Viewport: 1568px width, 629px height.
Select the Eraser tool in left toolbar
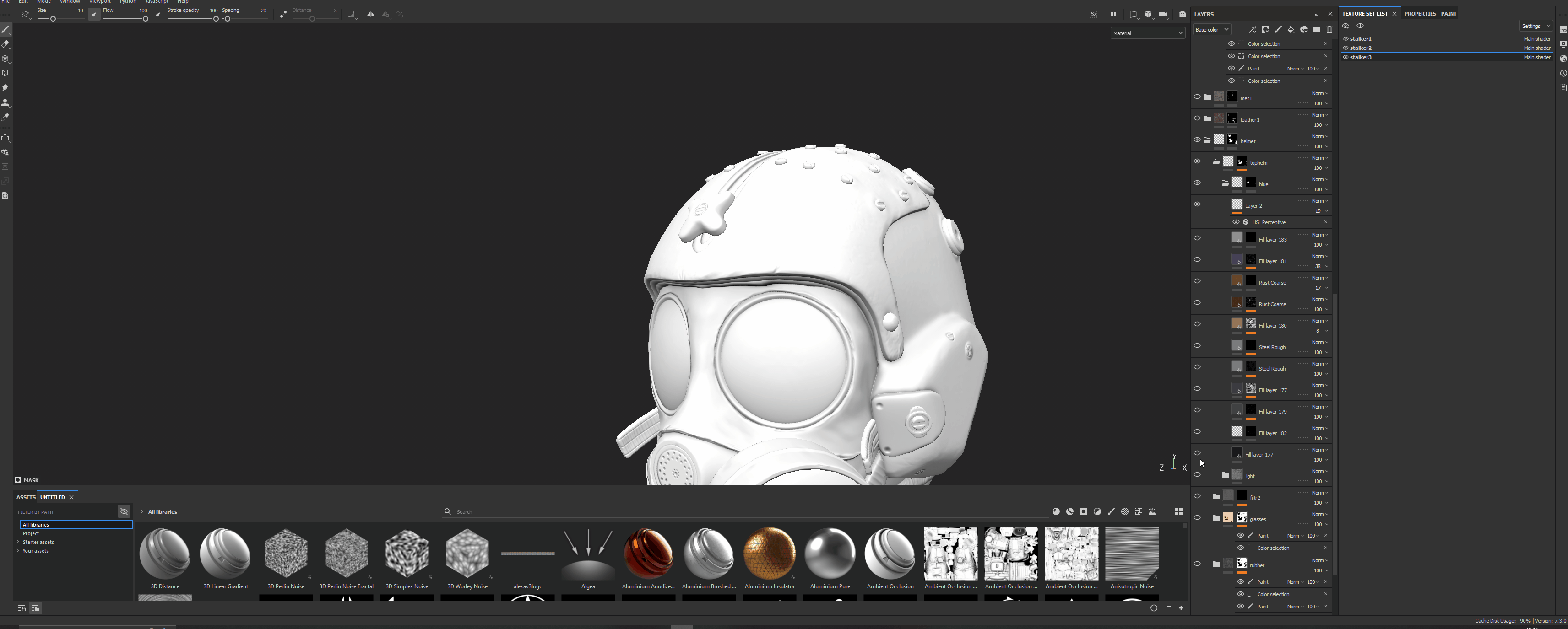point(5,44)
